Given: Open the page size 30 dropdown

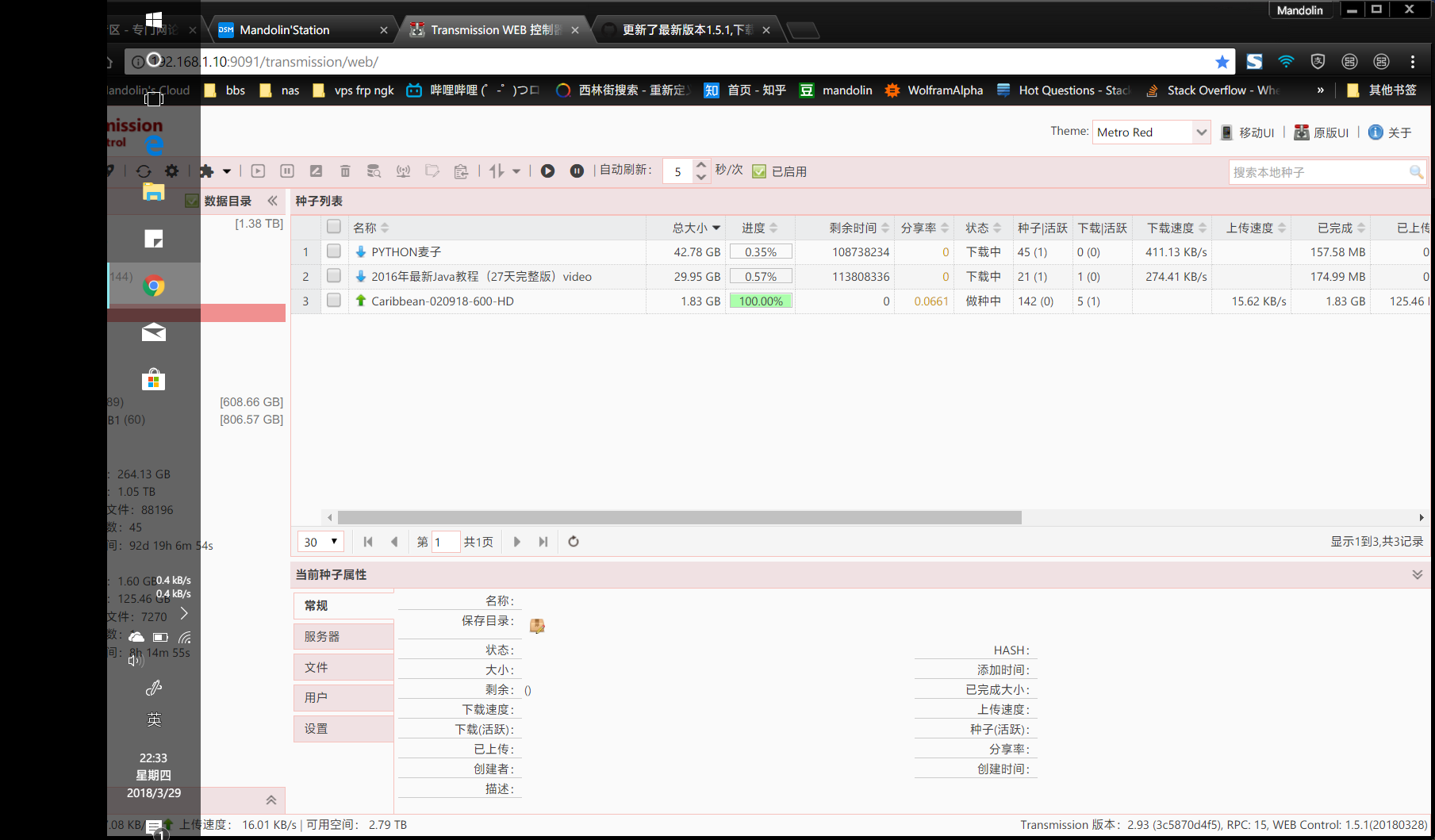Looking at the screenshot, I should (320, 541).
